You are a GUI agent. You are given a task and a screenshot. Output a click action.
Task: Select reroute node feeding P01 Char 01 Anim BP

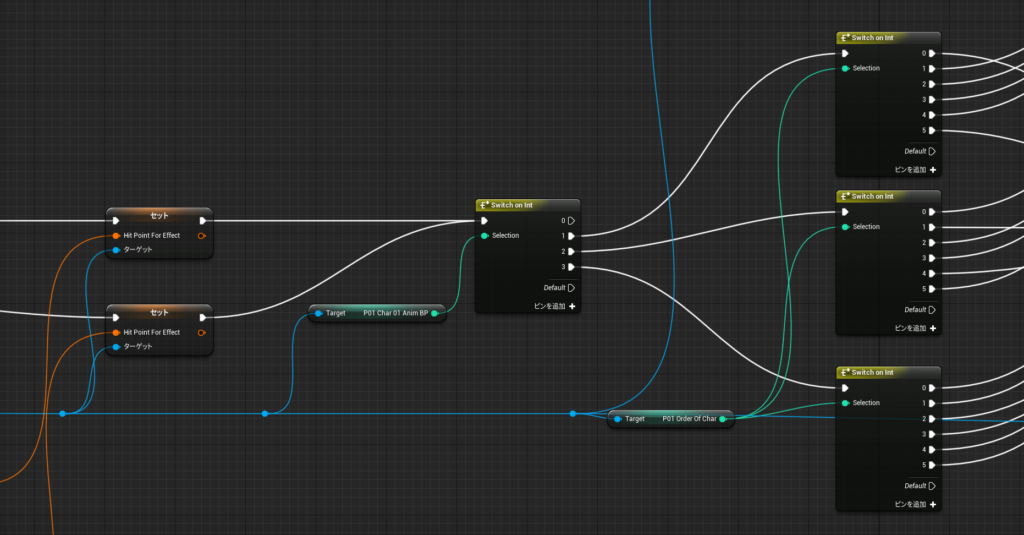tap(264, 413)
